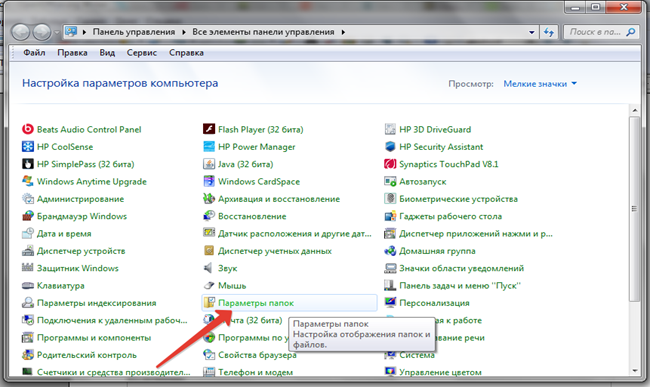Viewport: 650px width, 387px height.
Task: Click the HP CoolSense icon
Action: 27,147
